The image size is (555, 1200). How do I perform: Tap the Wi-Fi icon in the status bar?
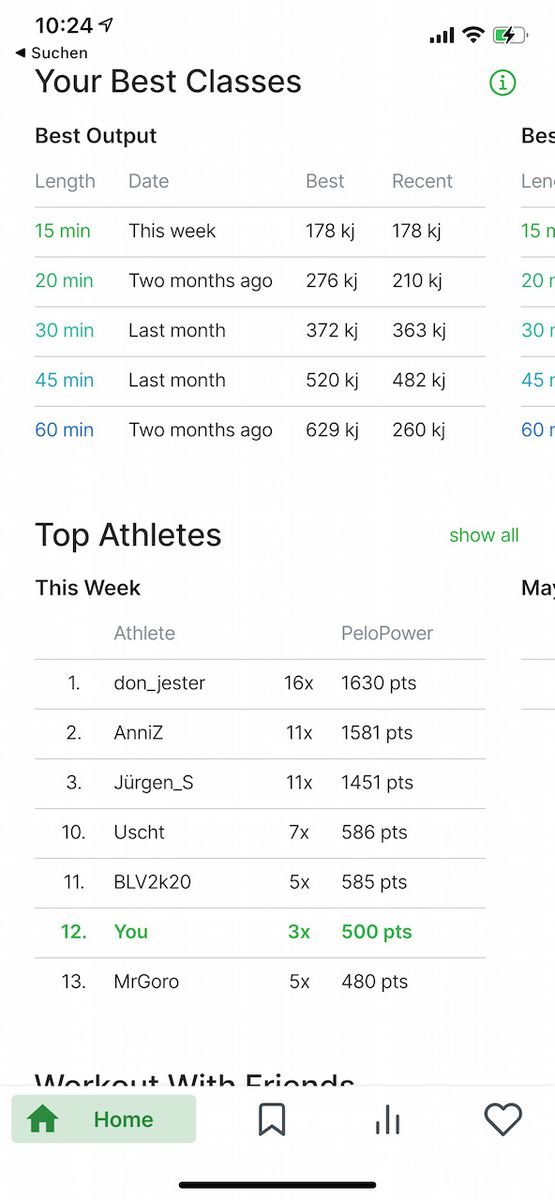click(473, 35)
